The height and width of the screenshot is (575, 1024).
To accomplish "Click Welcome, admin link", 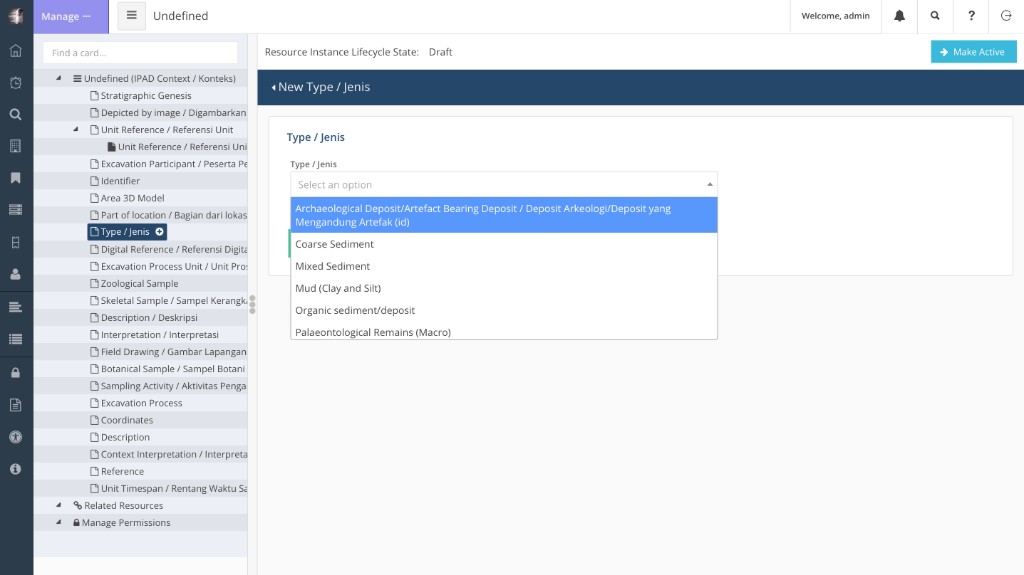I will pyautogui.click(x=835, y=16).
